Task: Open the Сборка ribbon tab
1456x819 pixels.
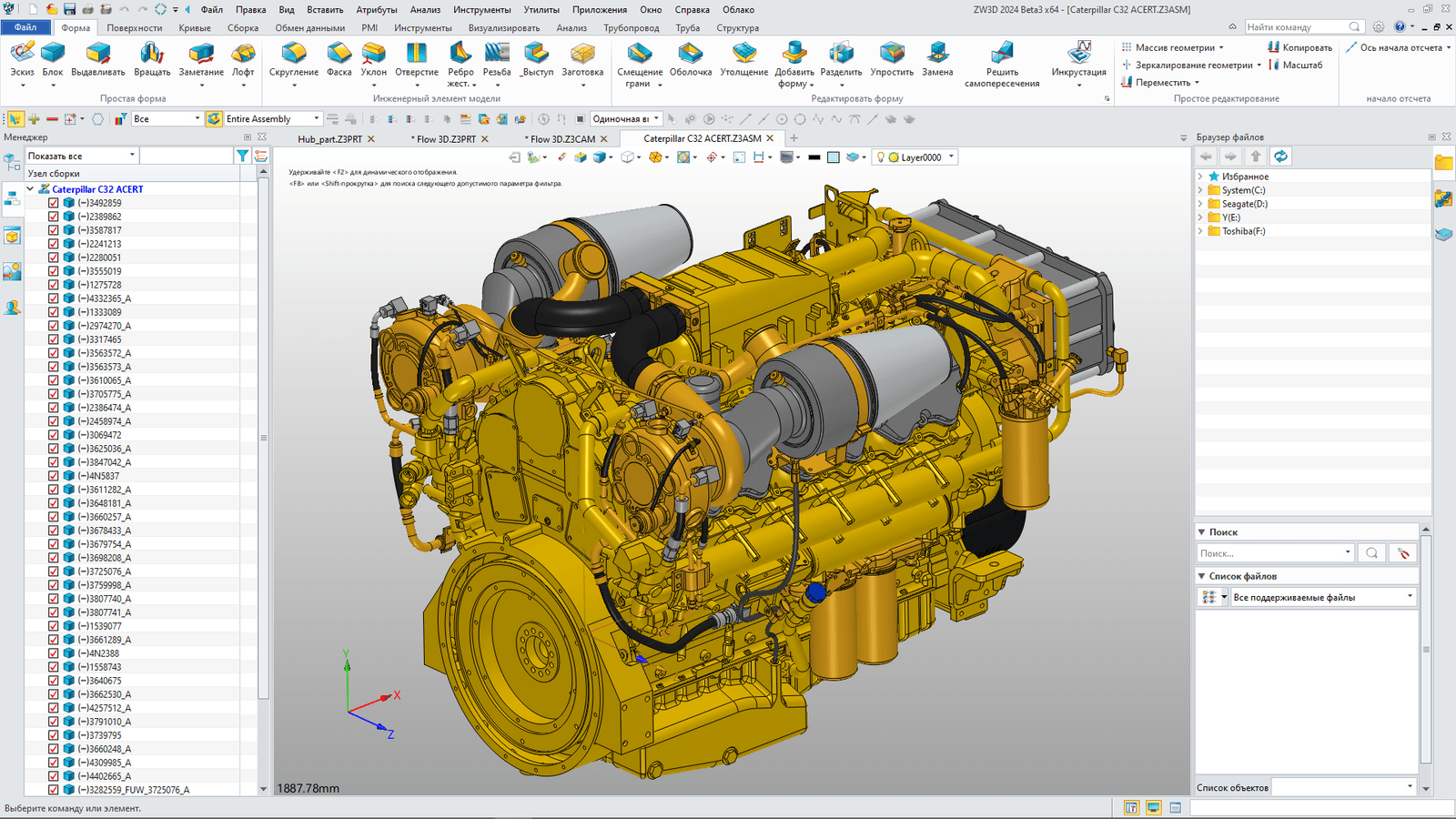Action: tap(243, 28)
